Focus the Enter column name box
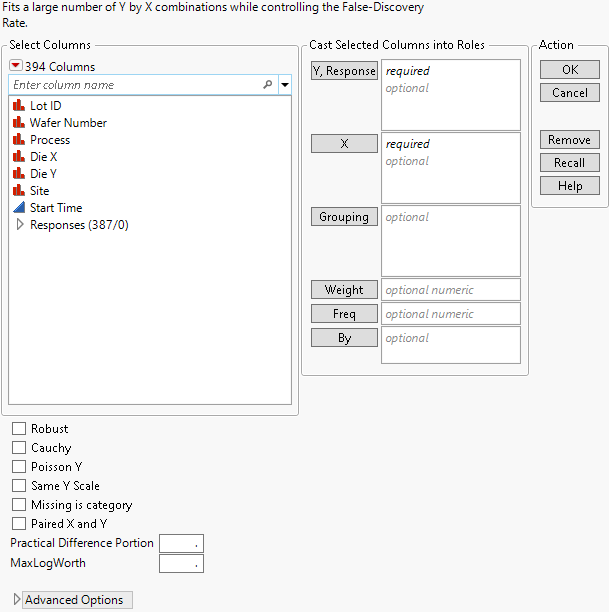This screenshot has width=609, height=612. click(135, 85)
